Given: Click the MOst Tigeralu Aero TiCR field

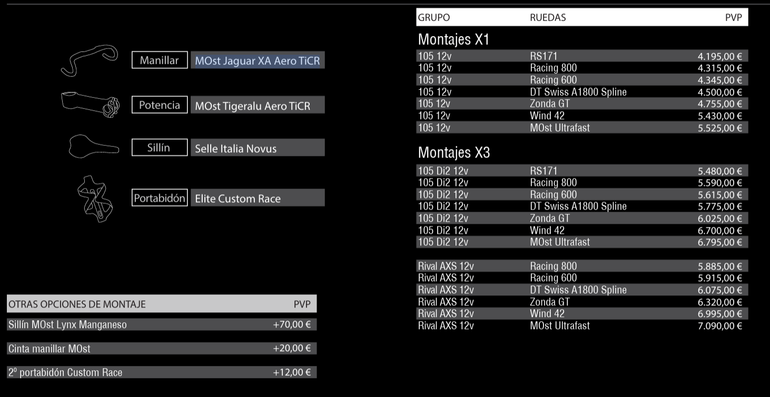Looking at the screenshot, I should point(257,105).
